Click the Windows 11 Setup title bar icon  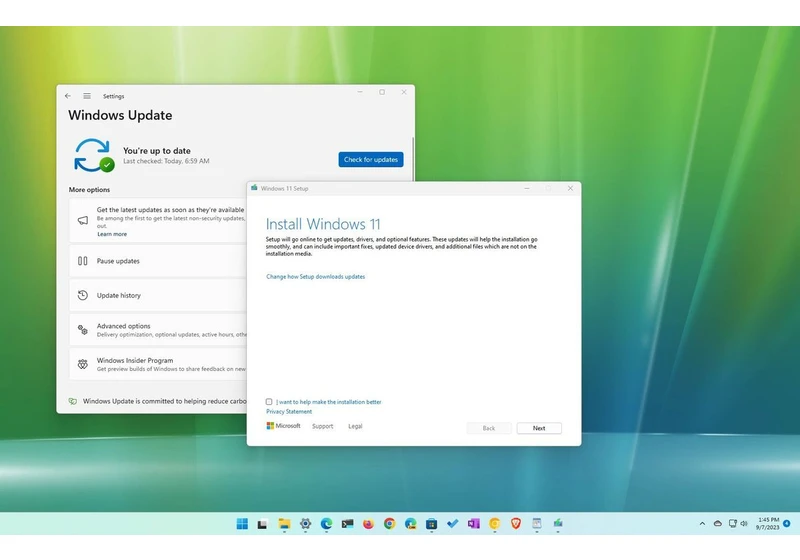pos(254,188)
